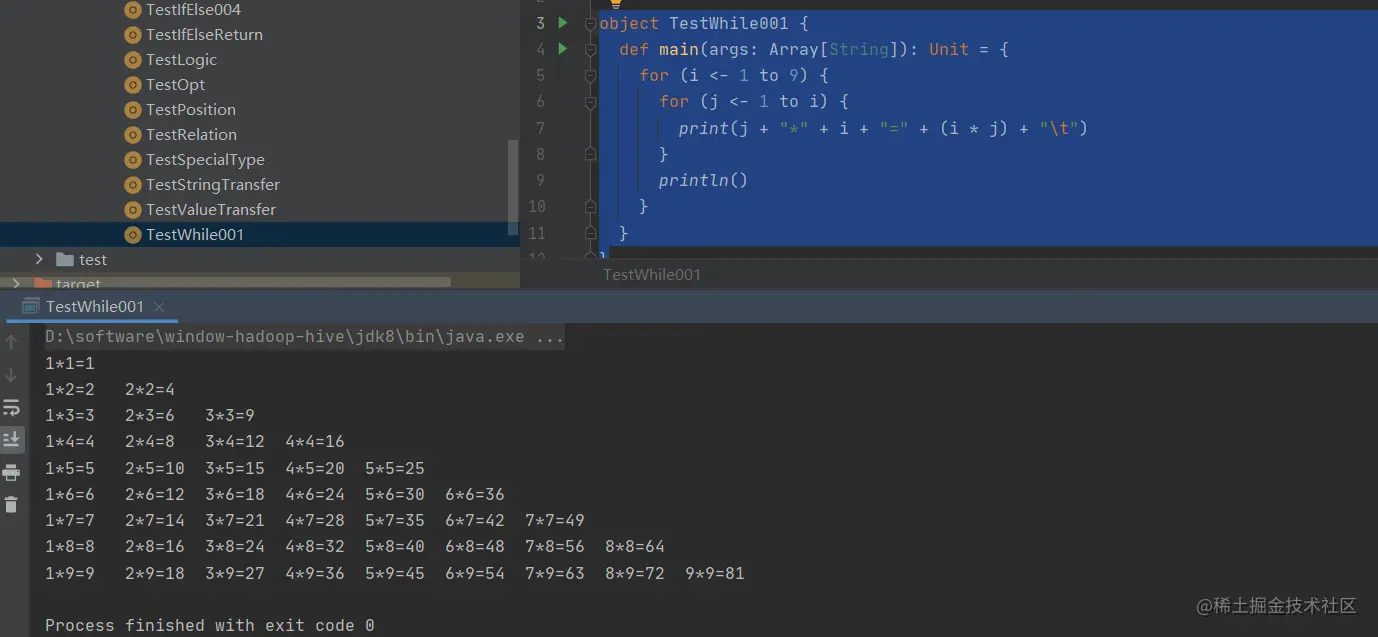Select TestWhile001 in project tree
The height and width of the screenshot is (637, 1378).
coord(195,235)
